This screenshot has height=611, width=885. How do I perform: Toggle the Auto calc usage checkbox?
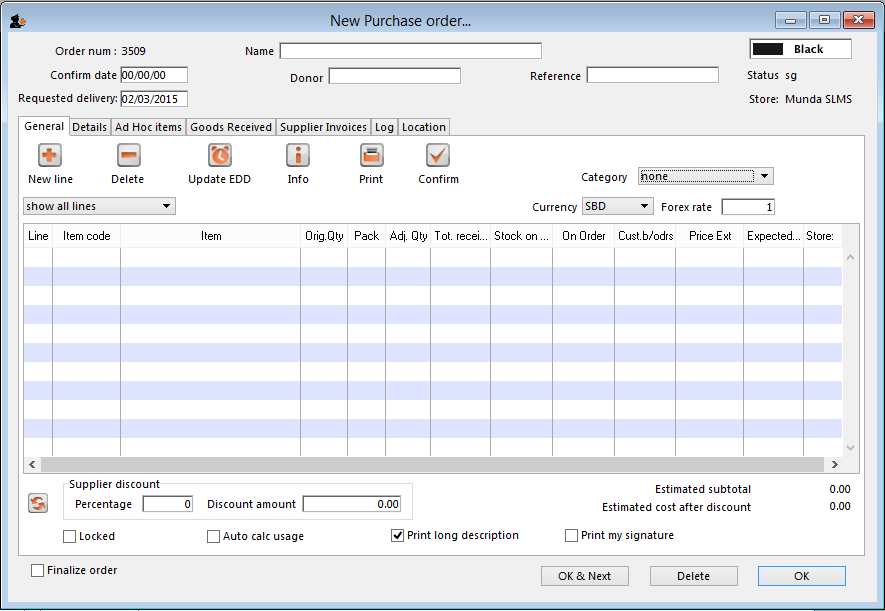[x=213, y=536]
